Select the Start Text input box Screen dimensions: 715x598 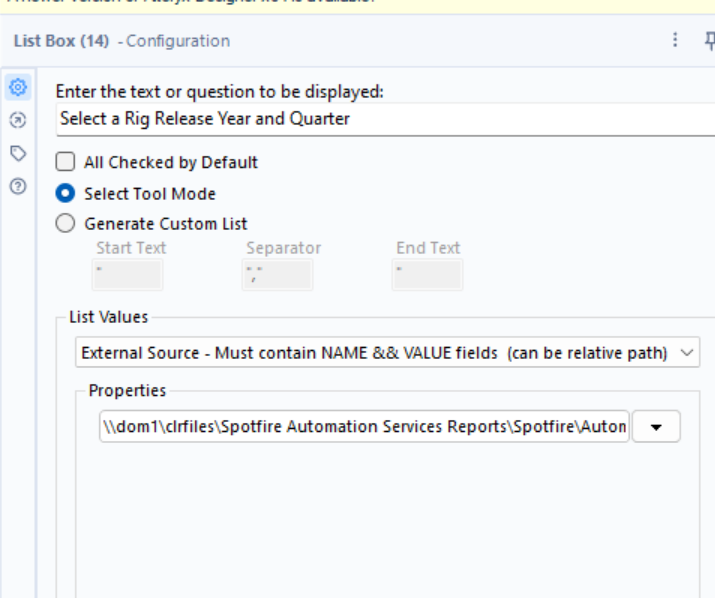(x=128, y=275)
